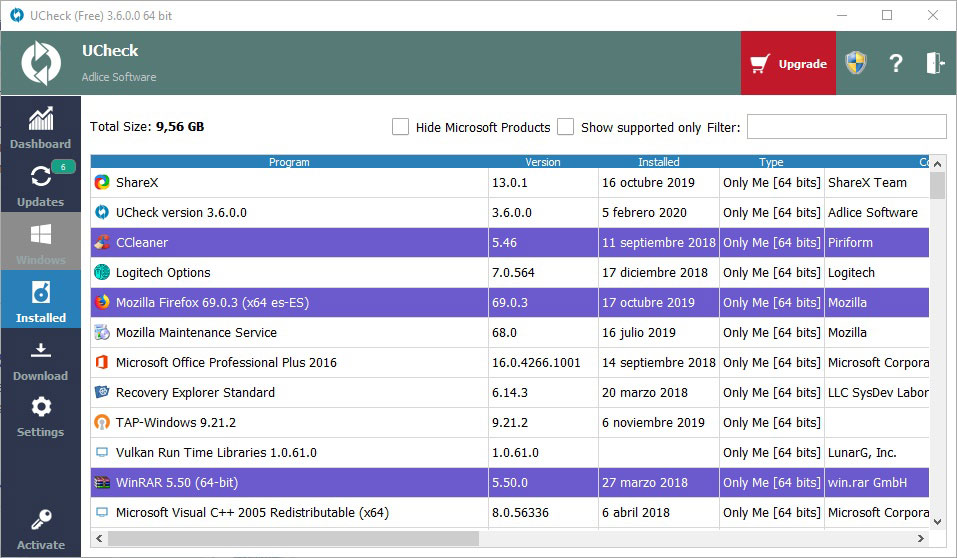Open the Updates section with 6 badge
The height and width of the screenshot is (558, 957).
point(40,184)
